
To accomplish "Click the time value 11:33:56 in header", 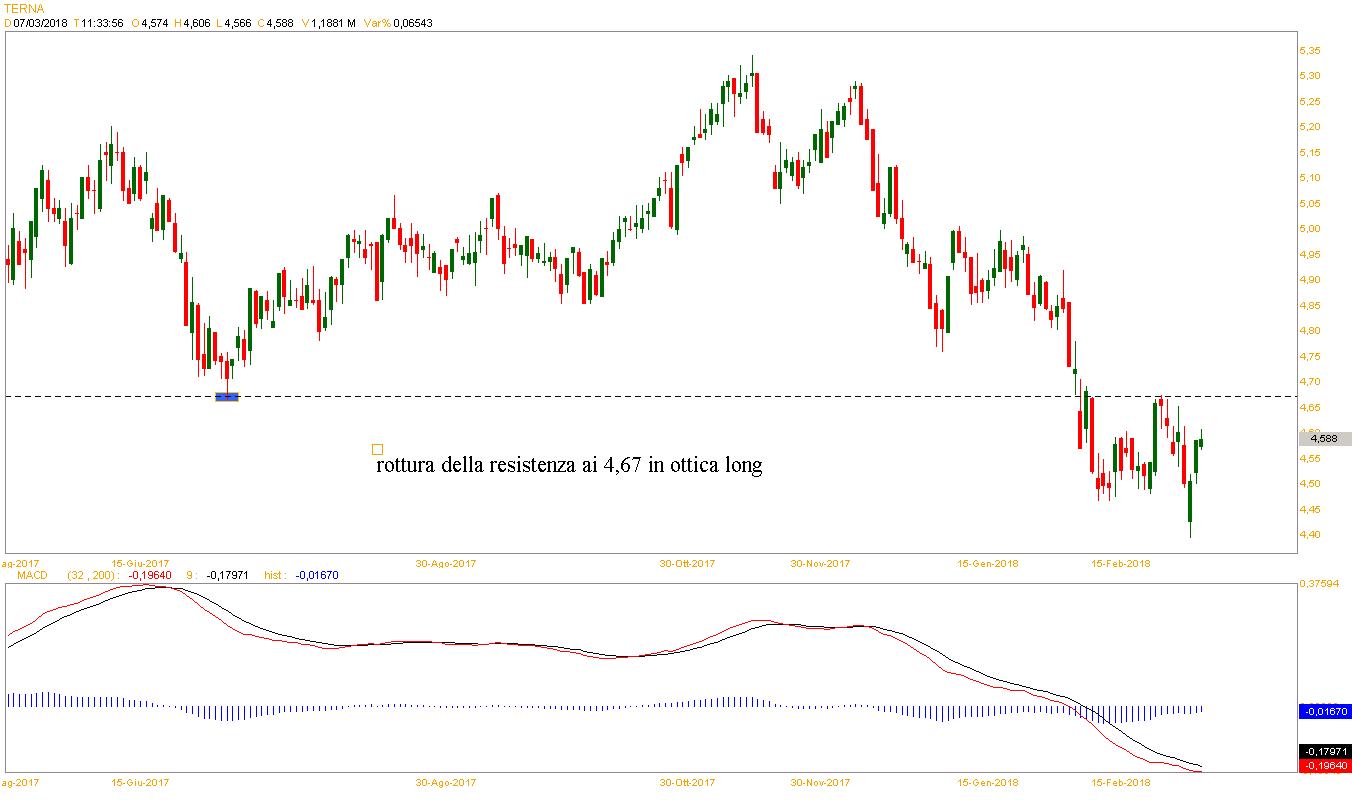I will click(x=102, y=23).
